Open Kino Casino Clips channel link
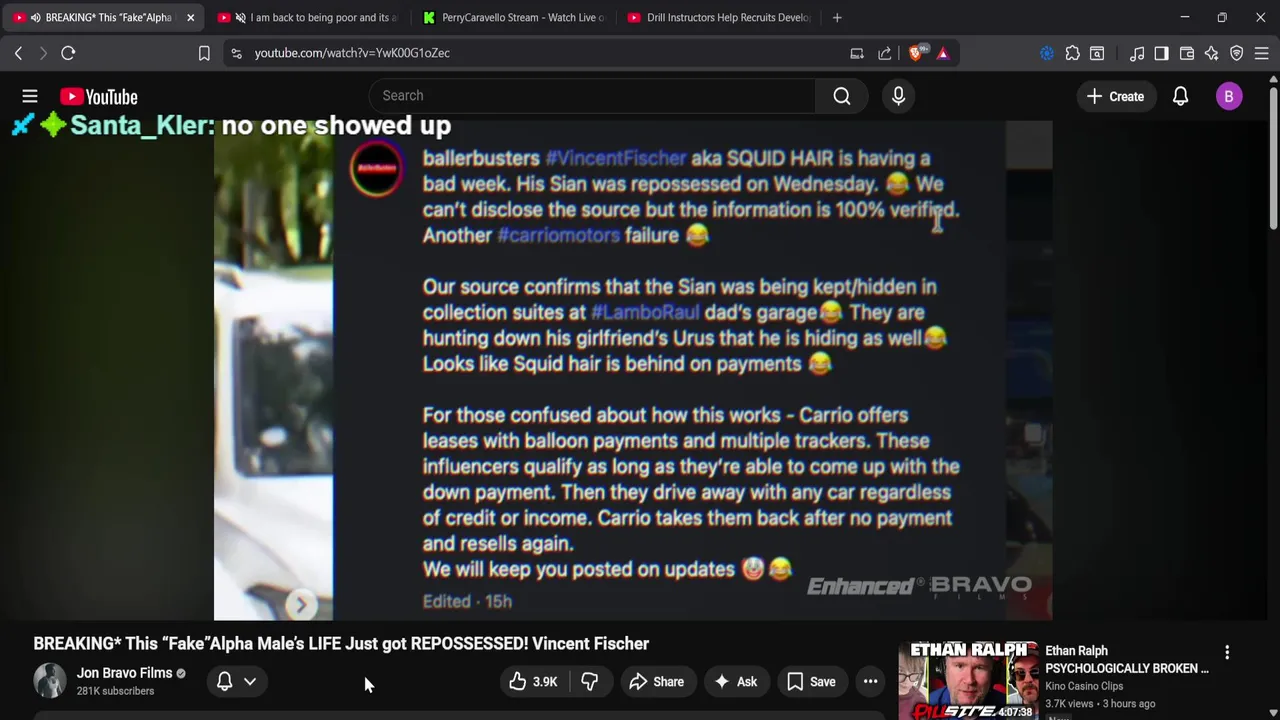The height and width of the screenshot is (720, 1280). (1084, 686)
